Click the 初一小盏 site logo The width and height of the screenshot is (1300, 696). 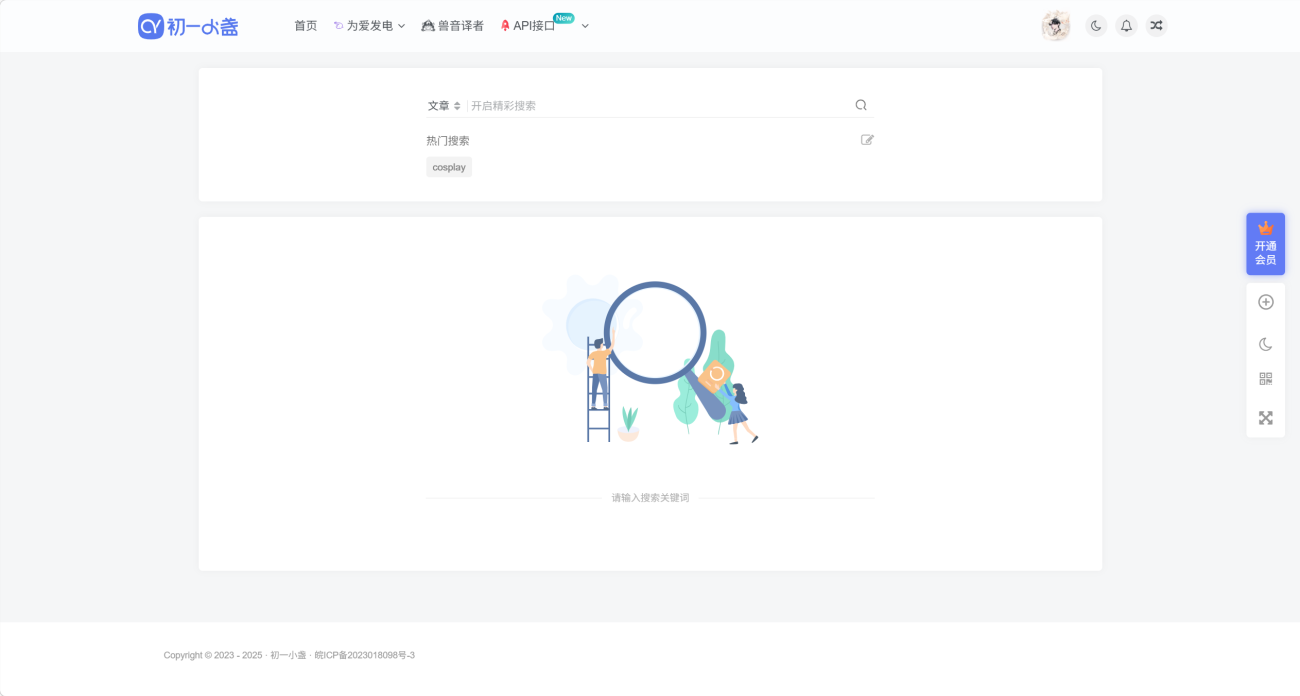[188, 26]
